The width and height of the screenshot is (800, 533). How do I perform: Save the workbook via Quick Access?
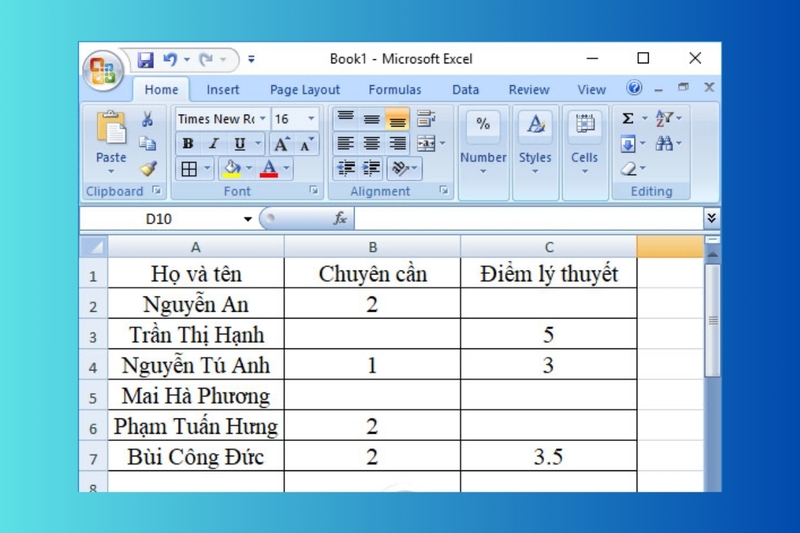point(145,60)
